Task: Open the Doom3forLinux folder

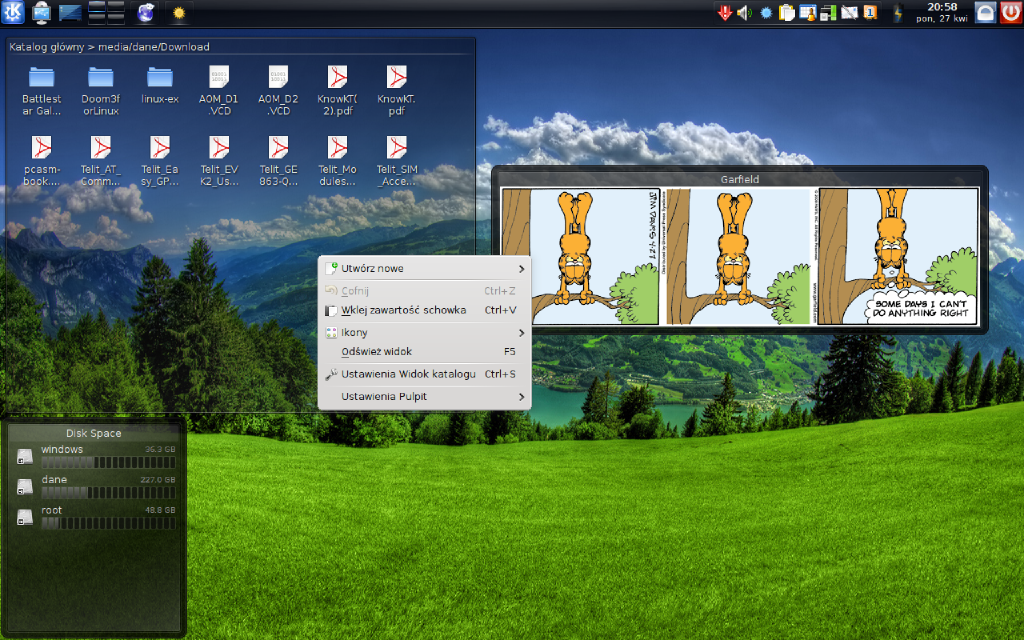Action: coord(101,91)
